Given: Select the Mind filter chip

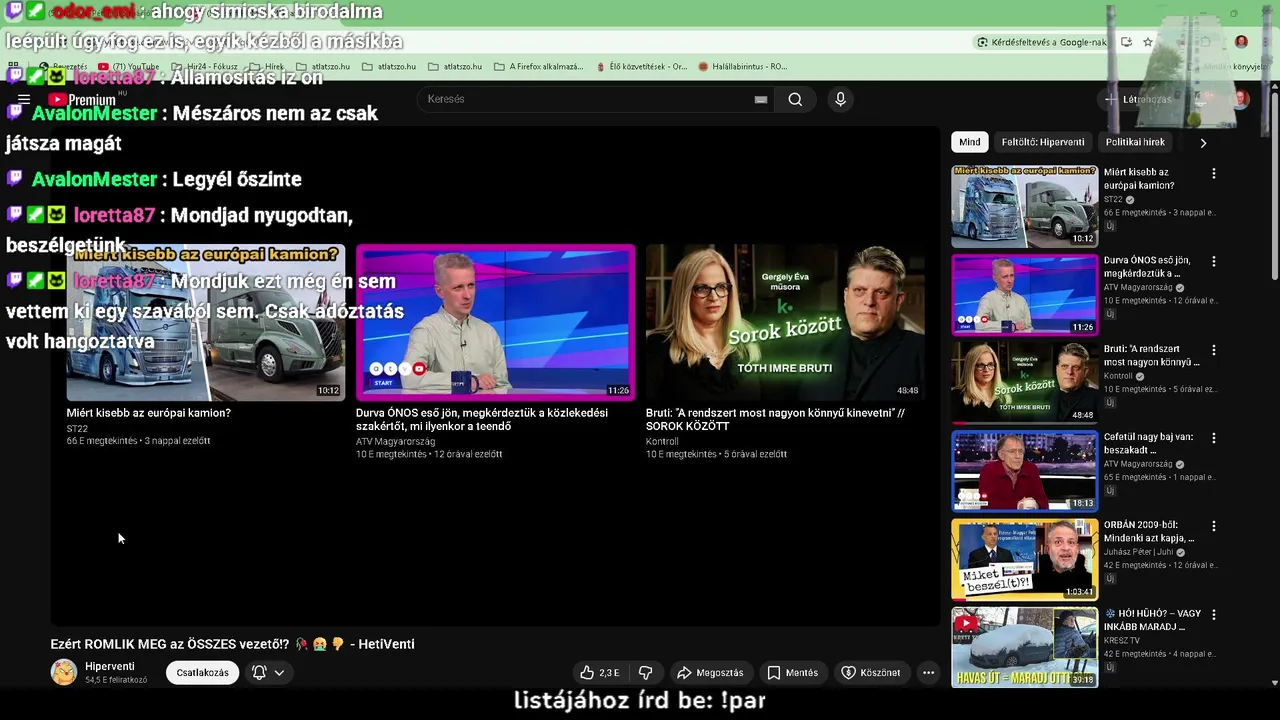Looking at the screenshot, I should pyautogui.click(x=970, y=142).
